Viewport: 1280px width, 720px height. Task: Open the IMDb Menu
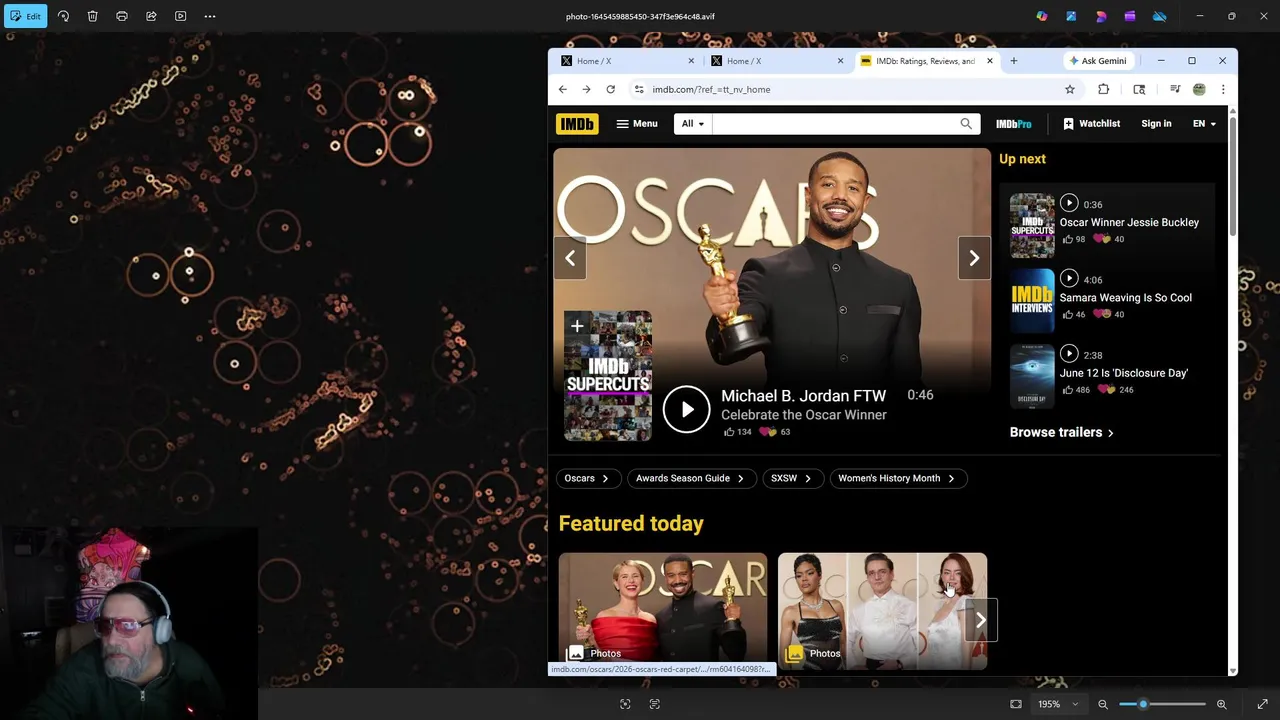click(637, 124)
